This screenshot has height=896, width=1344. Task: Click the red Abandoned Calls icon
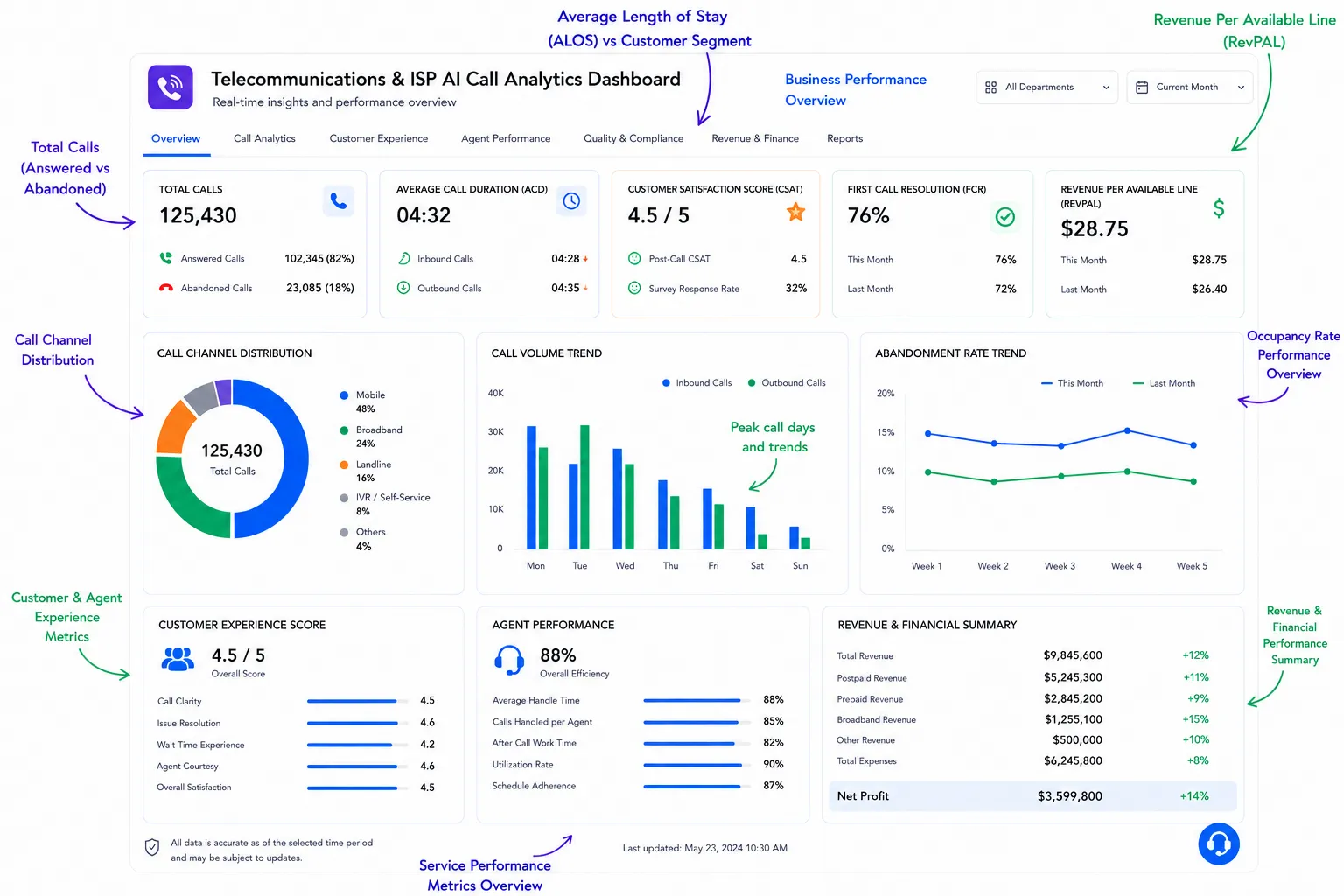pos(165,288)
